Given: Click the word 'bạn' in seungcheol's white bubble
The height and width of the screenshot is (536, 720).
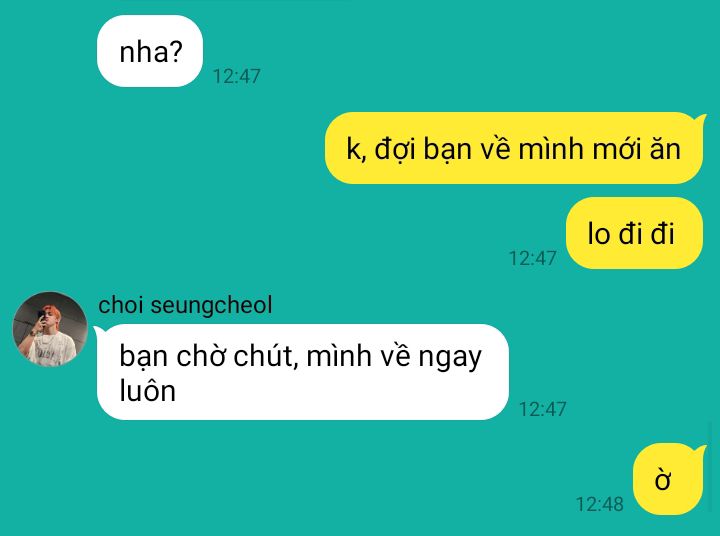Looking at the screenshot, I should [x=143, y=357].
